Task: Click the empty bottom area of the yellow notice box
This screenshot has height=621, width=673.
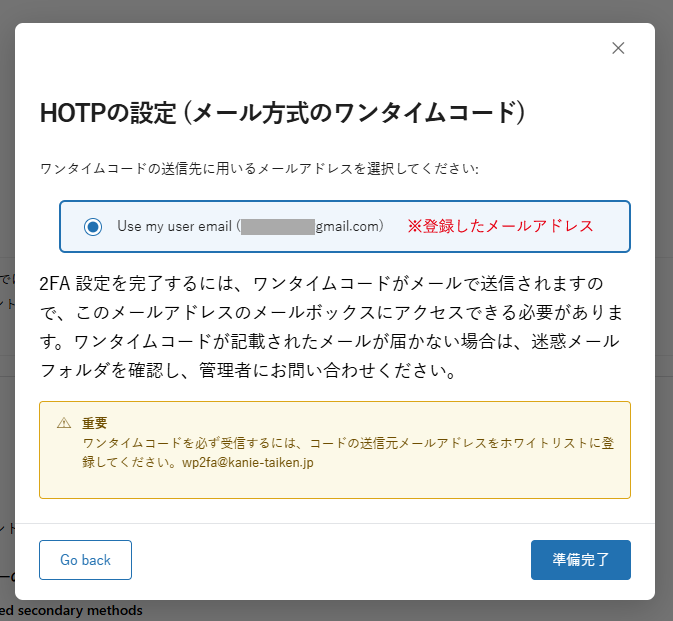Action: coord(335,485)
